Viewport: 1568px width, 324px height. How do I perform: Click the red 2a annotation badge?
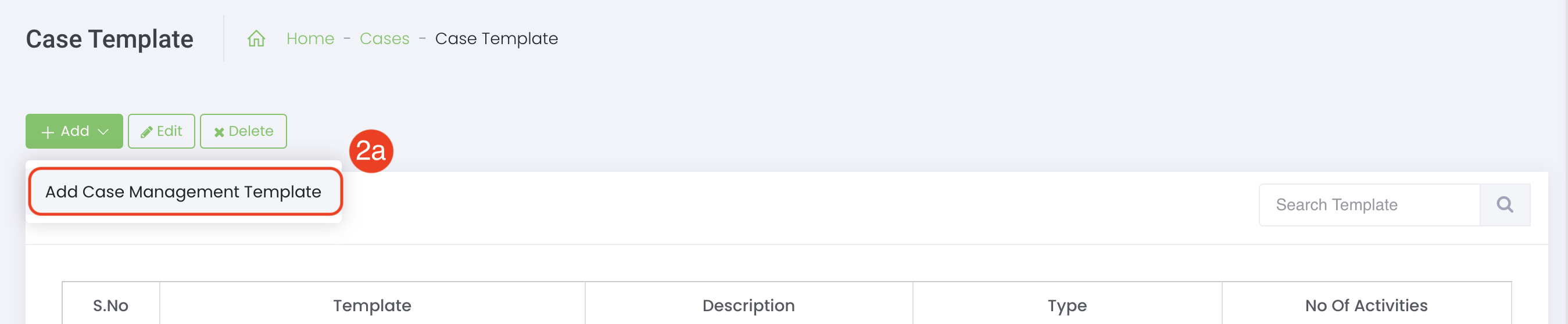[371, 151]
